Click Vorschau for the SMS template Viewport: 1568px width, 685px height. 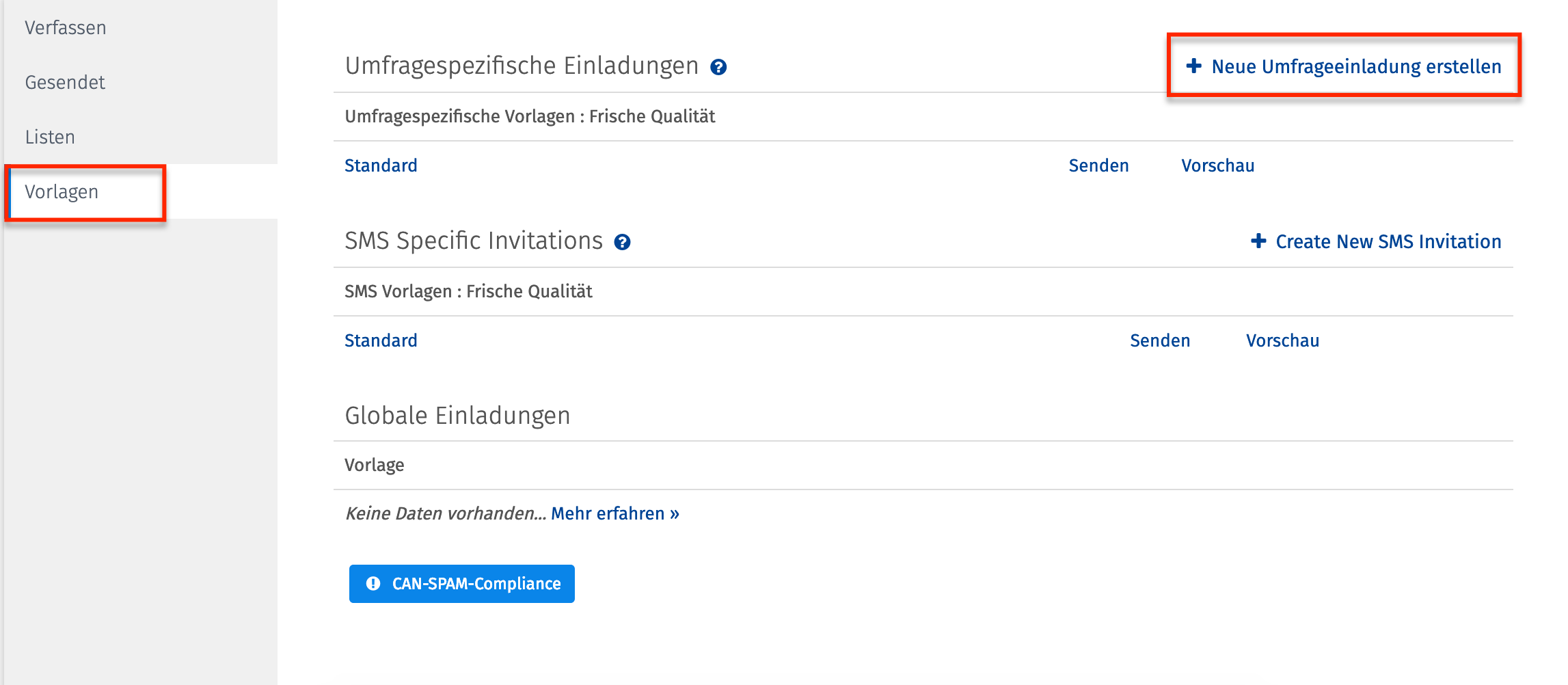click(x=1282, y=341)
